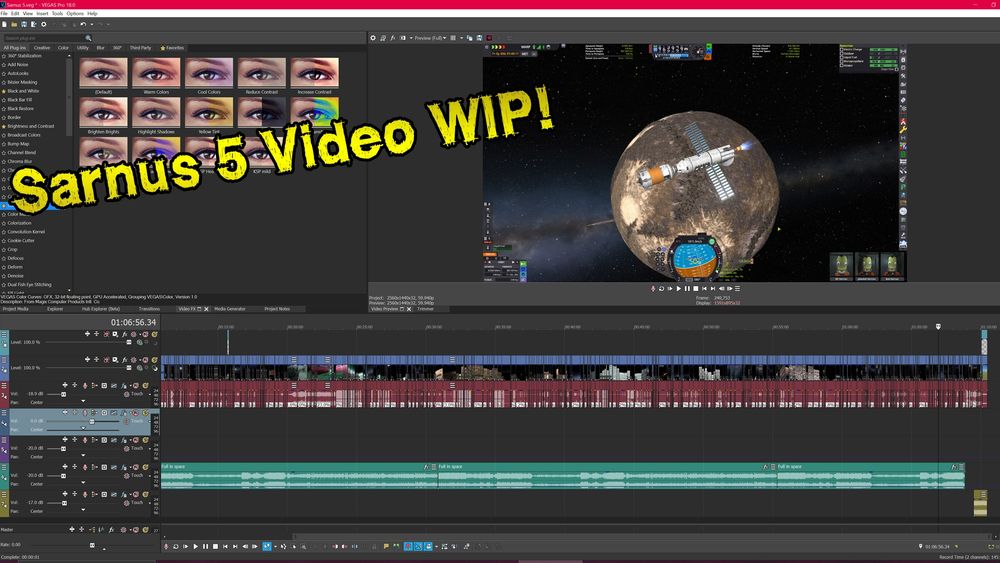This screenshot has height=563, width=1000.
Task: Click the plug-in search magnifier icon
Action: click(88, 38)
